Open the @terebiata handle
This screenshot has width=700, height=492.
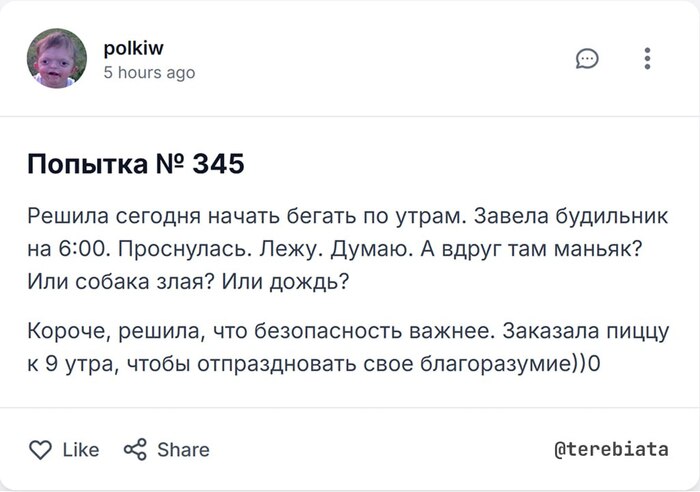(611, 449)
